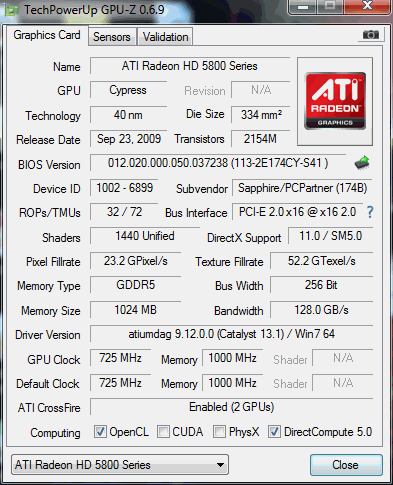Toggle the DirectCompute 5.0 checkbox
This screenshot has width=393, height=485.
(x=274, y=431)
